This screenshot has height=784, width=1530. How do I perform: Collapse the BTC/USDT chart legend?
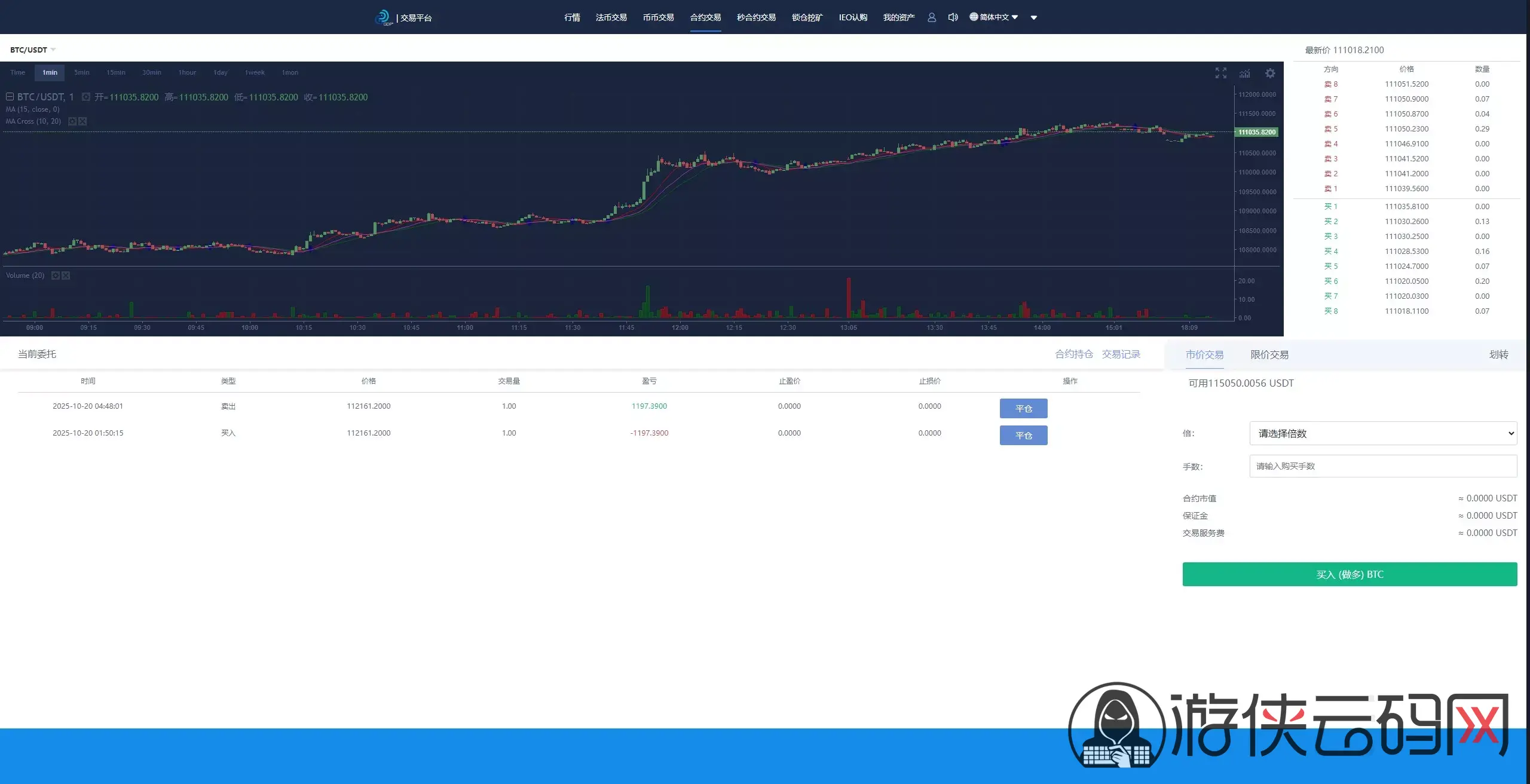tap(10, 97)
